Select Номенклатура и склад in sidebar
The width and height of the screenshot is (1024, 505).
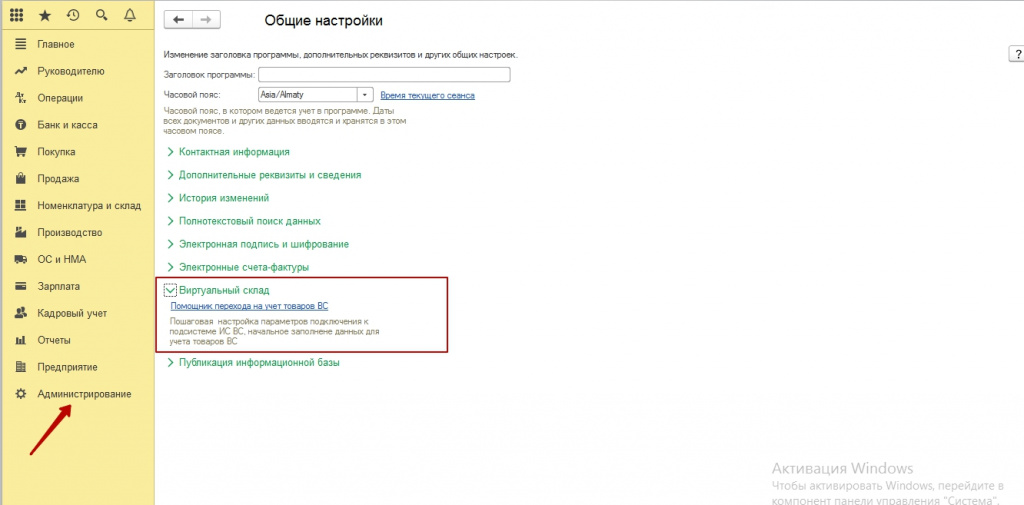(89, 206)
